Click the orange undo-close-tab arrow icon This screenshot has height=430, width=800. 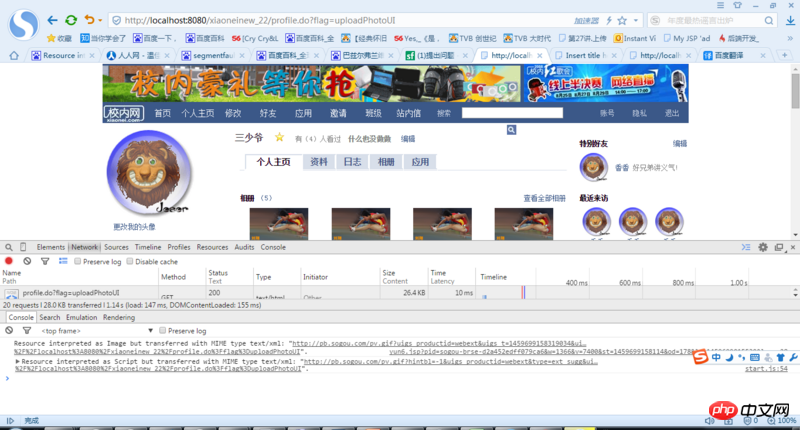pyautogui.click(x=89, y=20)
